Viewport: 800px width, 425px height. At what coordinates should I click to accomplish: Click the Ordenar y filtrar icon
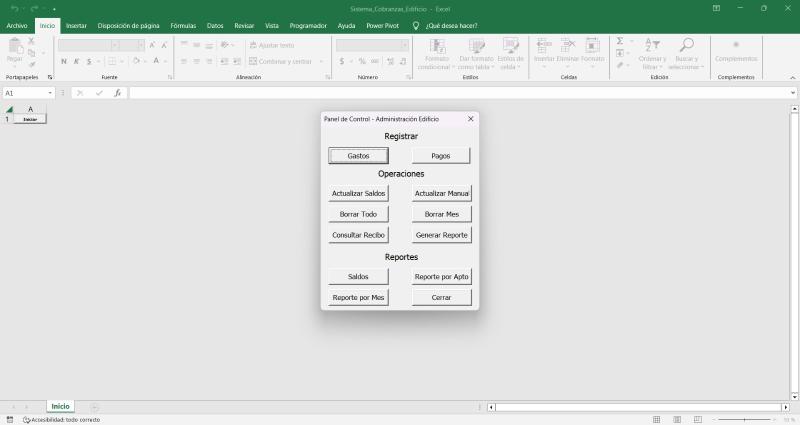coord(652,45)
